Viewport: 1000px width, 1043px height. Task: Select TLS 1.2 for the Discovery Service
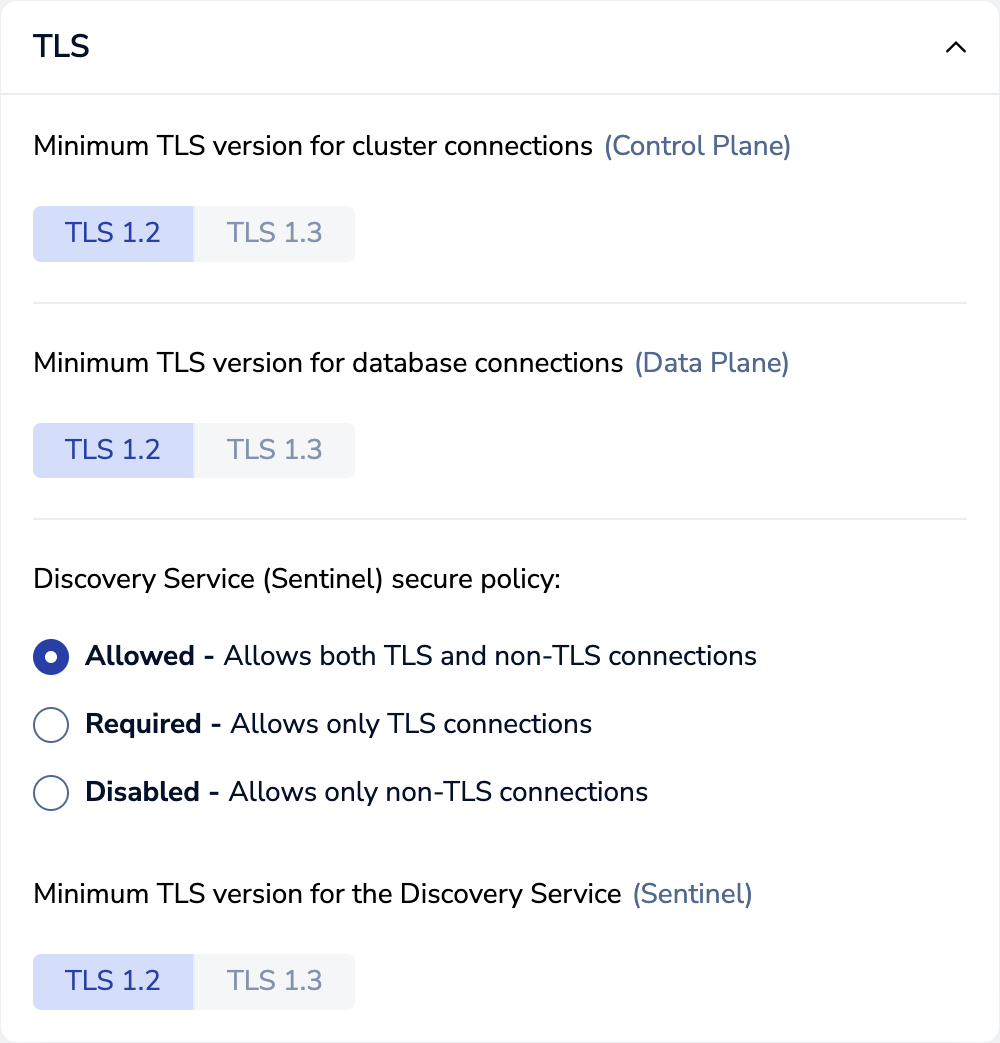point(113,980)
